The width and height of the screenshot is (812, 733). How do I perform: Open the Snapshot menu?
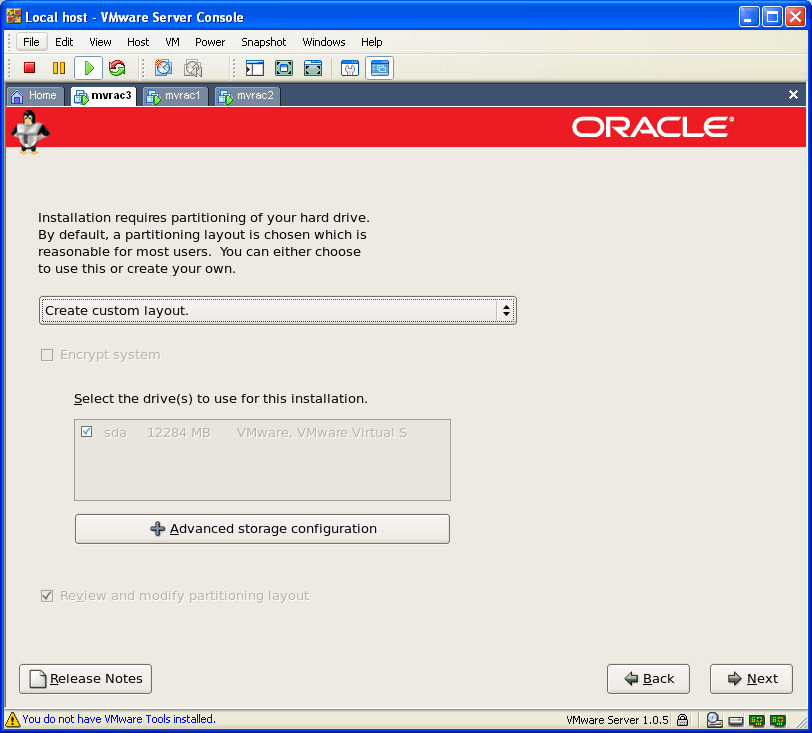point(263,42)
